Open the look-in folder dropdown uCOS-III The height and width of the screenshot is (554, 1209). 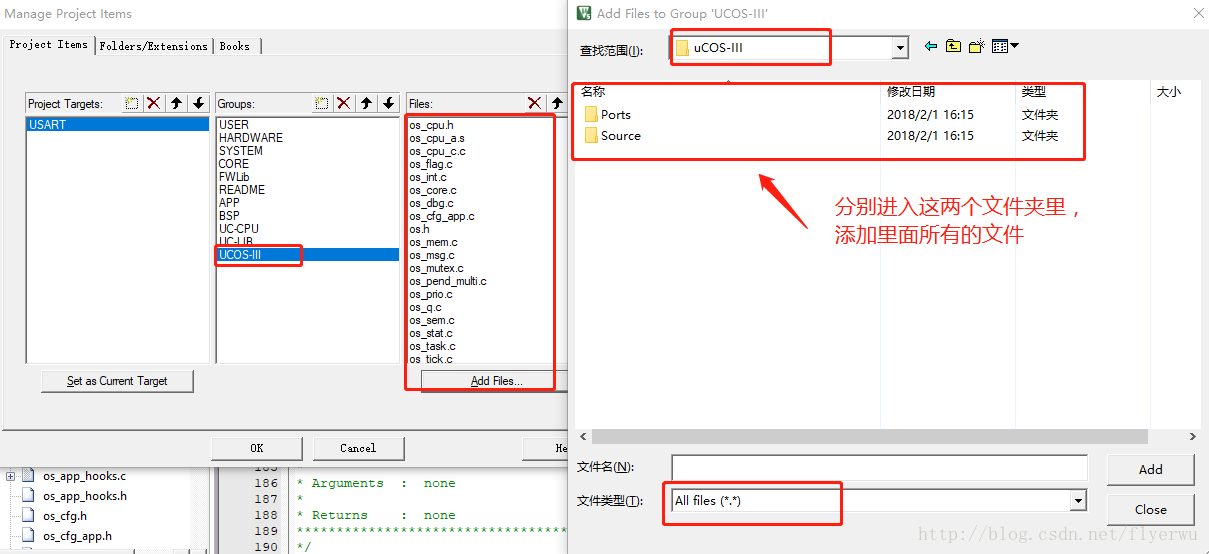(900, 47)
